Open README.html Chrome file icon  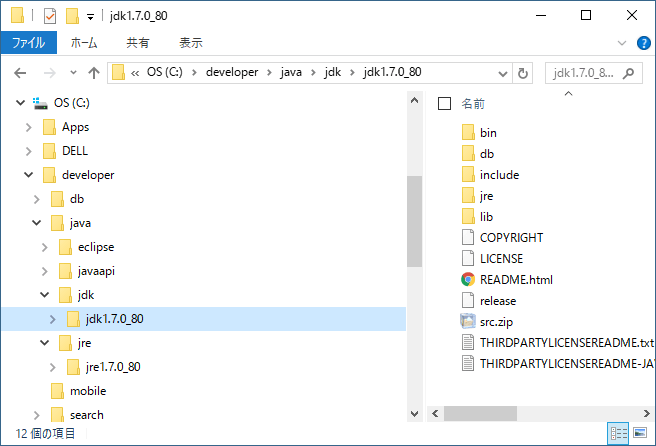click(x=468, y=280)
